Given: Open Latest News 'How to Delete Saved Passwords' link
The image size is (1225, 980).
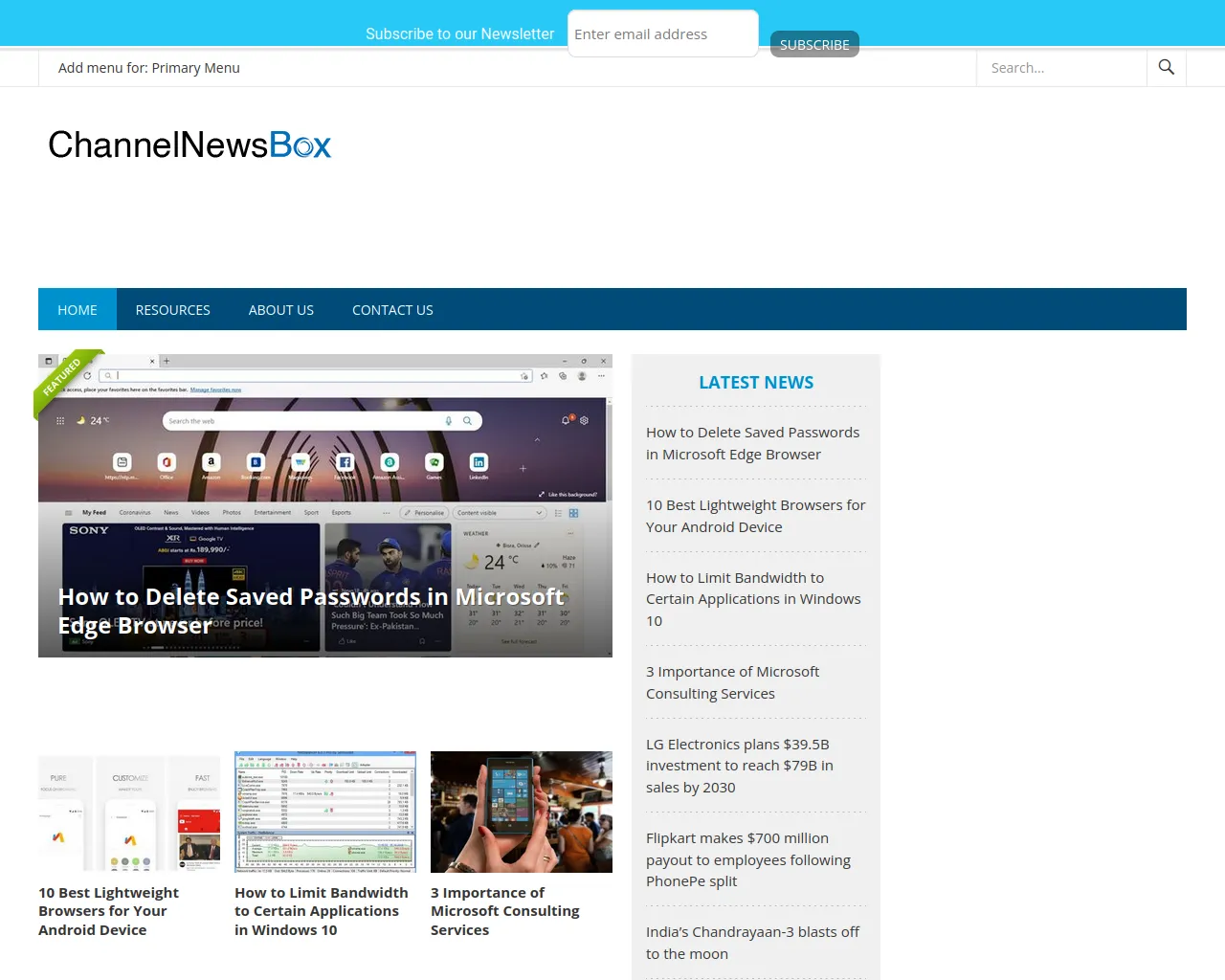Looking at the screenshot, I should coord(753,443).
